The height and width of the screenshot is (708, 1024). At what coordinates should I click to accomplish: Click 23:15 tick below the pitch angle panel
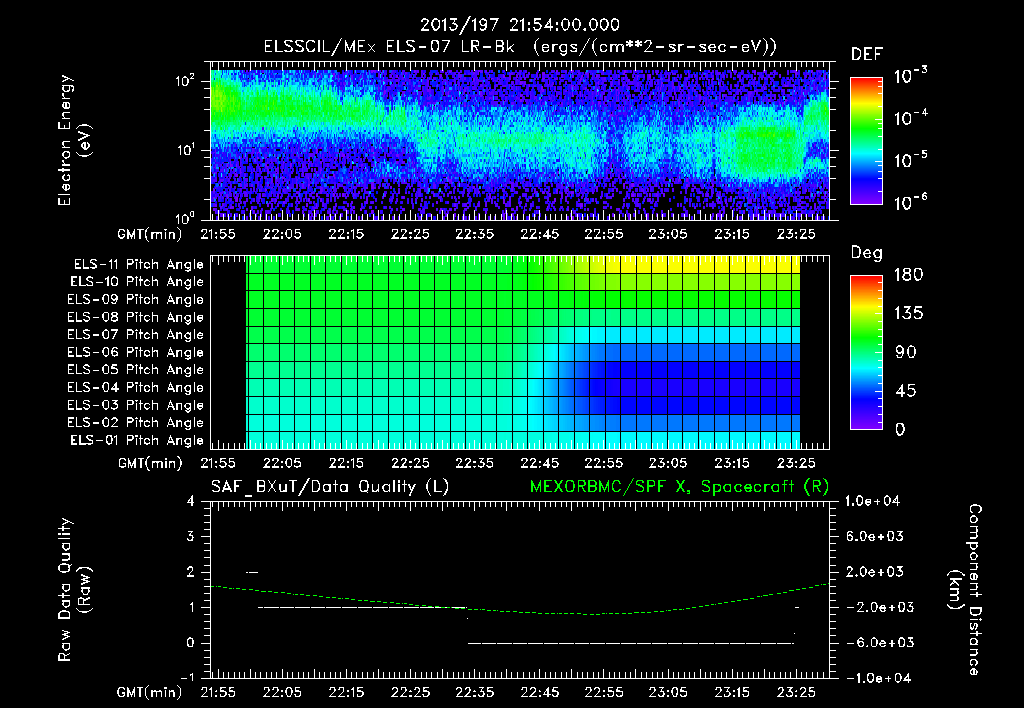pyautogui.click(x=732, y=464)
